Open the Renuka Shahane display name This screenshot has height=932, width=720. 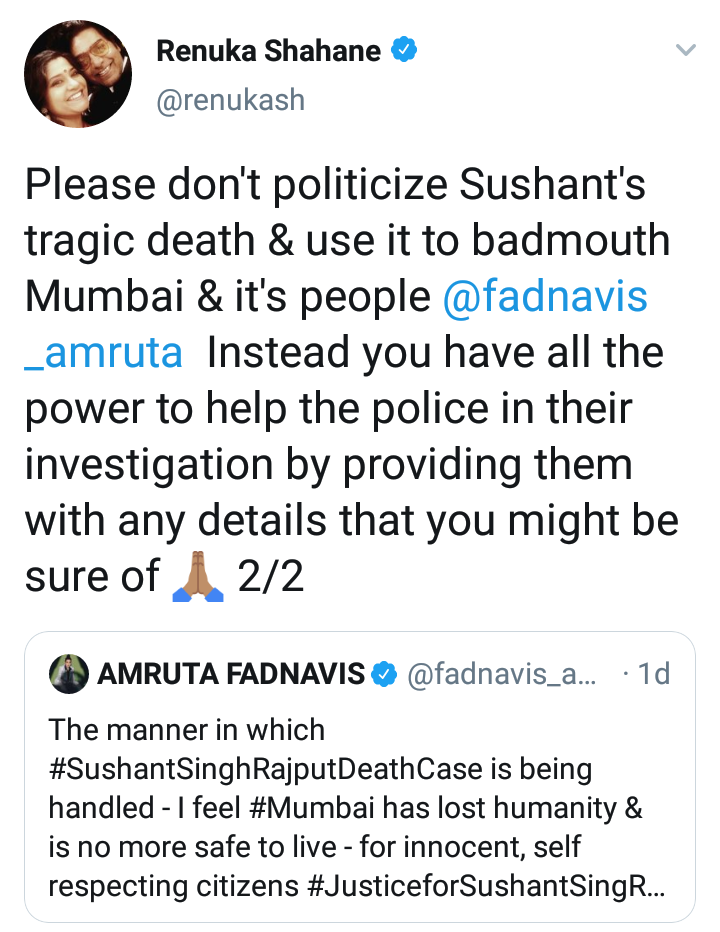pyautogui.click(x=270, y=51)
